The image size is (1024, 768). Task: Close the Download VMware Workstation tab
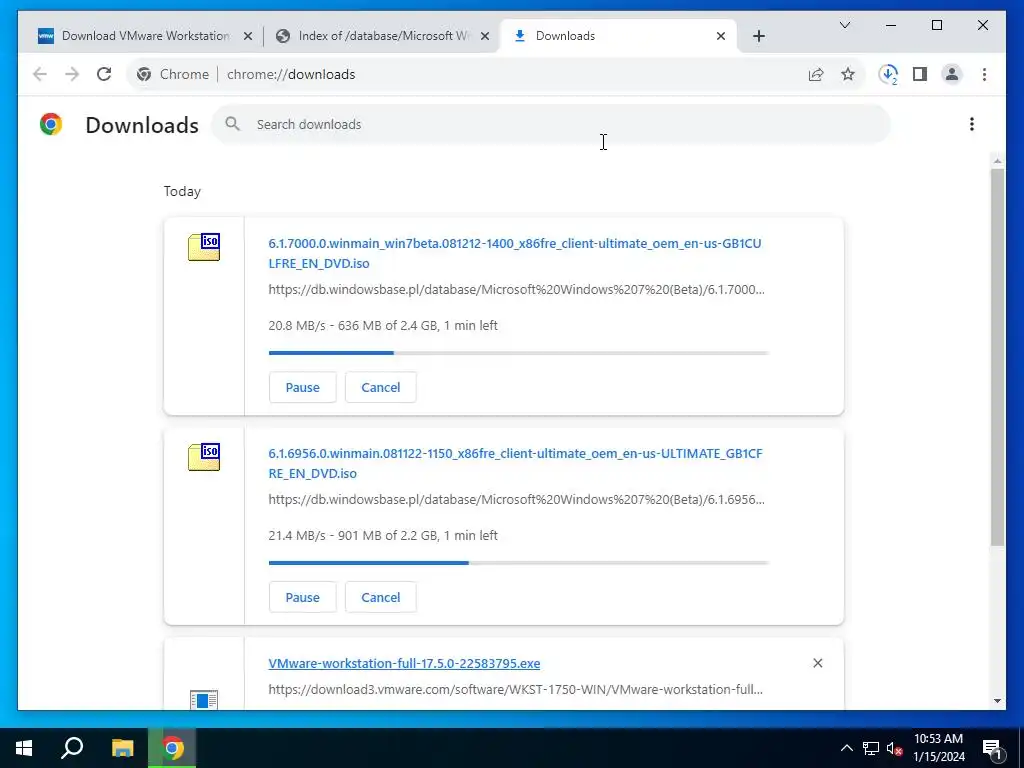[248, 36]
